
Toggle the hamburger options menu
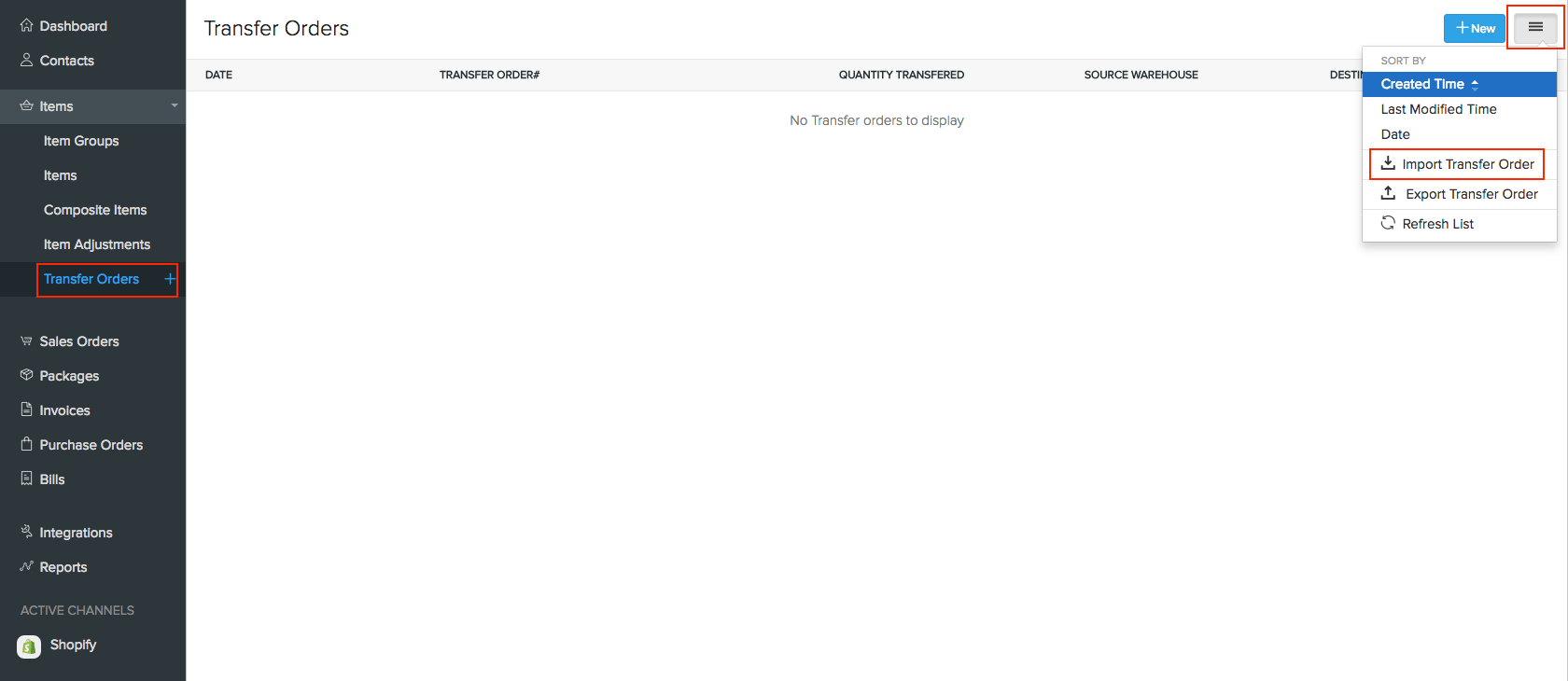pos(1535,28)
